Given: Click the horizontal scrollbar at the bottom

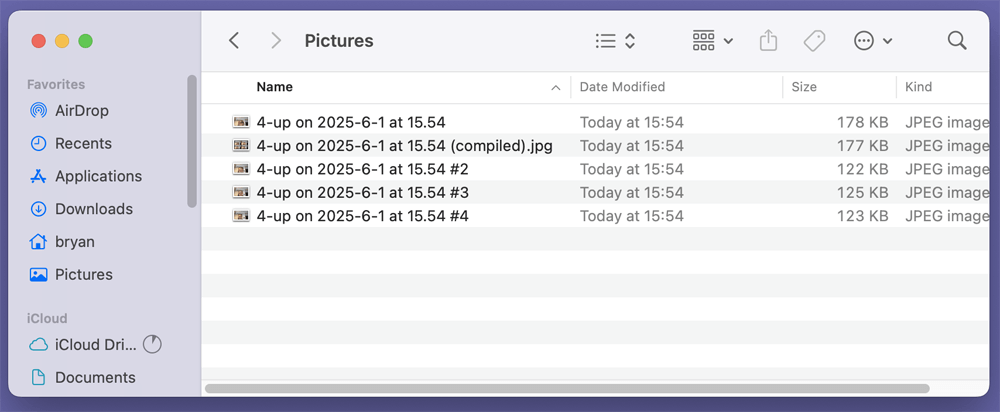Looking at the screenshot, I should [x=567, y=388].
